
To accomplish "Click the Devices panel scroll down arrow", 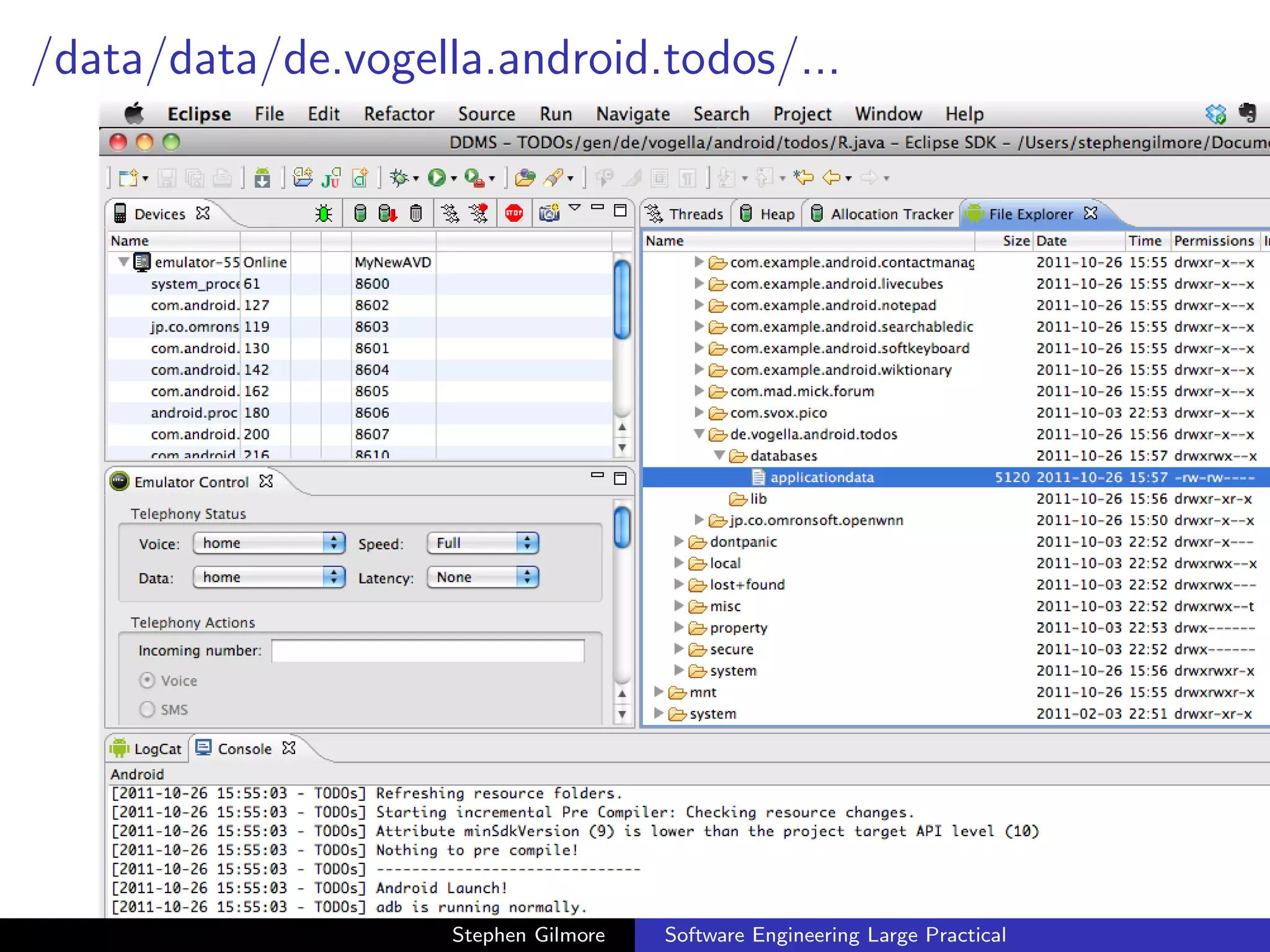I will pos(622,447).
